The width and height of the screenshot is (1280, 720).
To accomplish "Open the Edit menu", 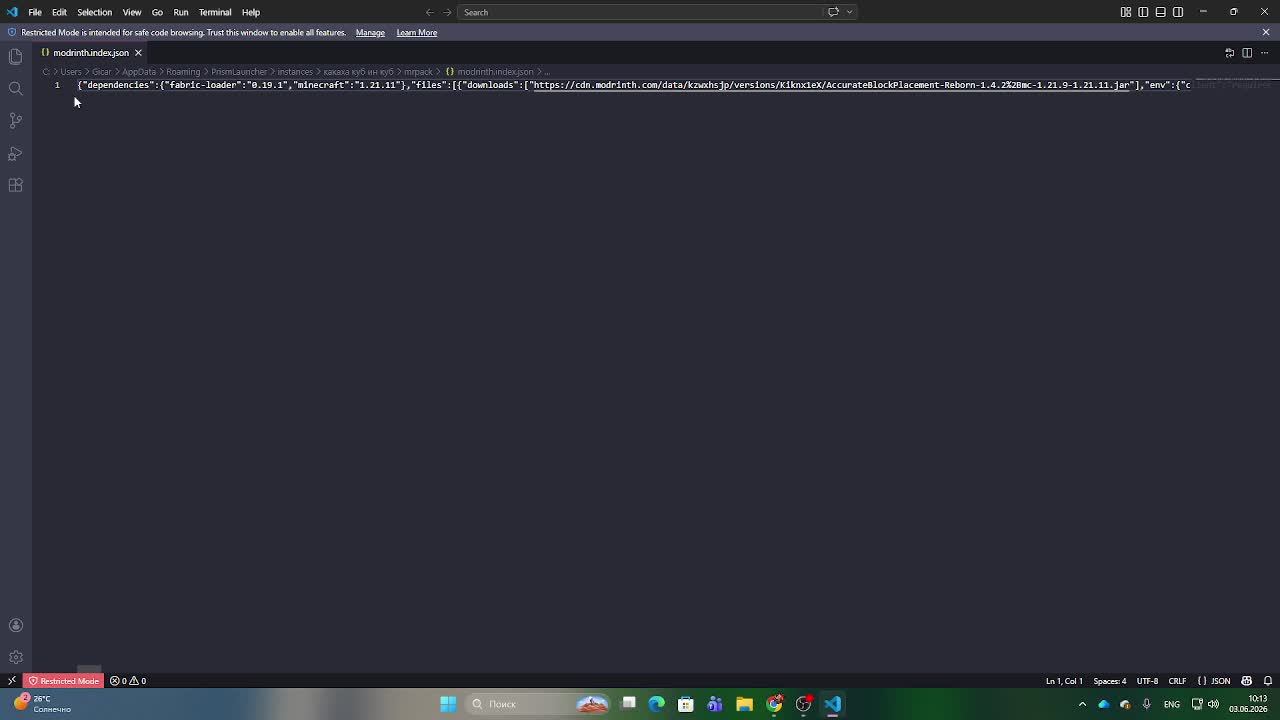I will (x=59, y=12).
